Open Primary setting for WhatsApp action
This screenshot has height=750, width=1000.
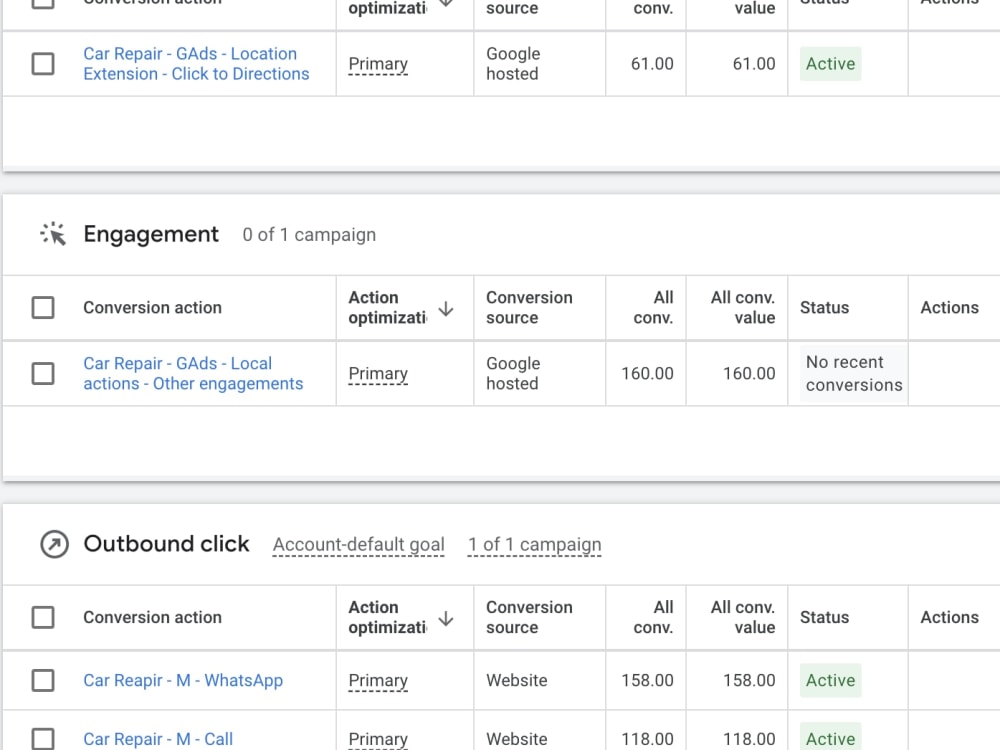[x=378, y=680]
